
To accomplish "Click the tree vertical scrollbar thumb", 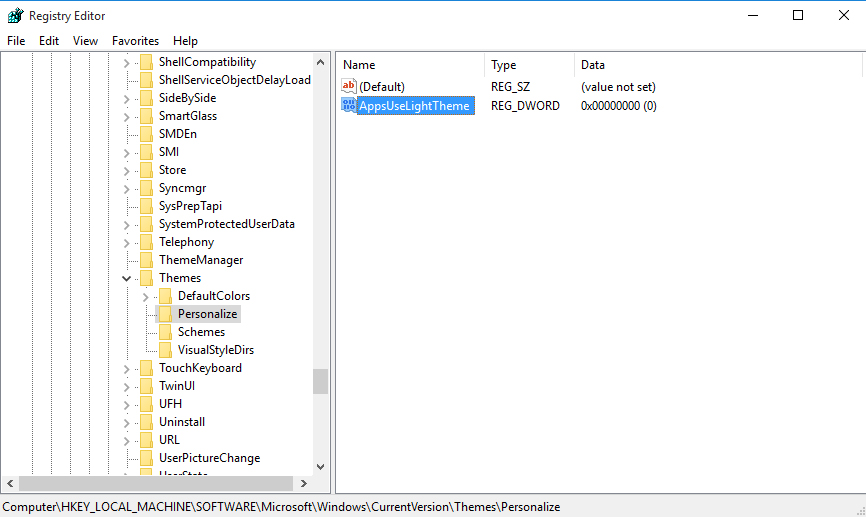I will coord(320,381).
